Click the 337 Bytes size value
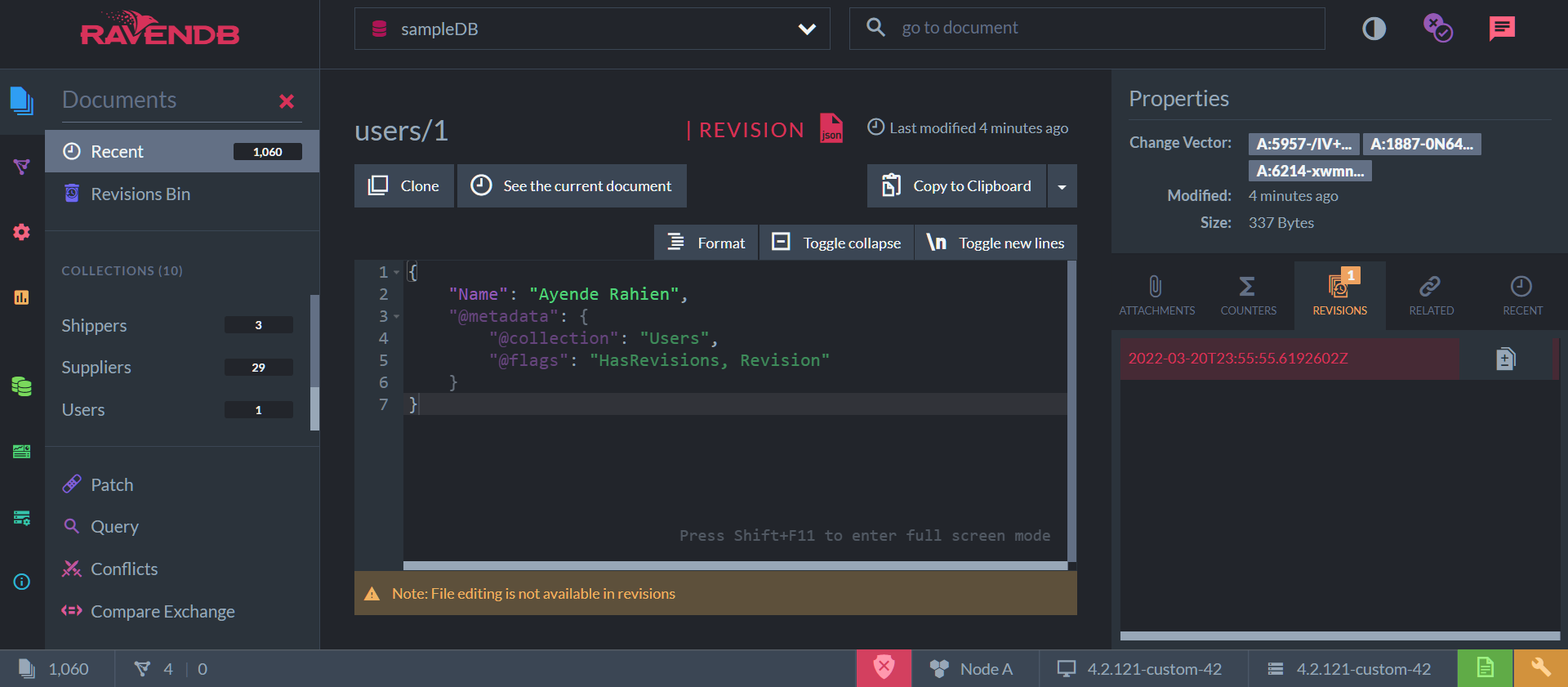Viewport: 1568px width, 687px height. pos(1281,222)
